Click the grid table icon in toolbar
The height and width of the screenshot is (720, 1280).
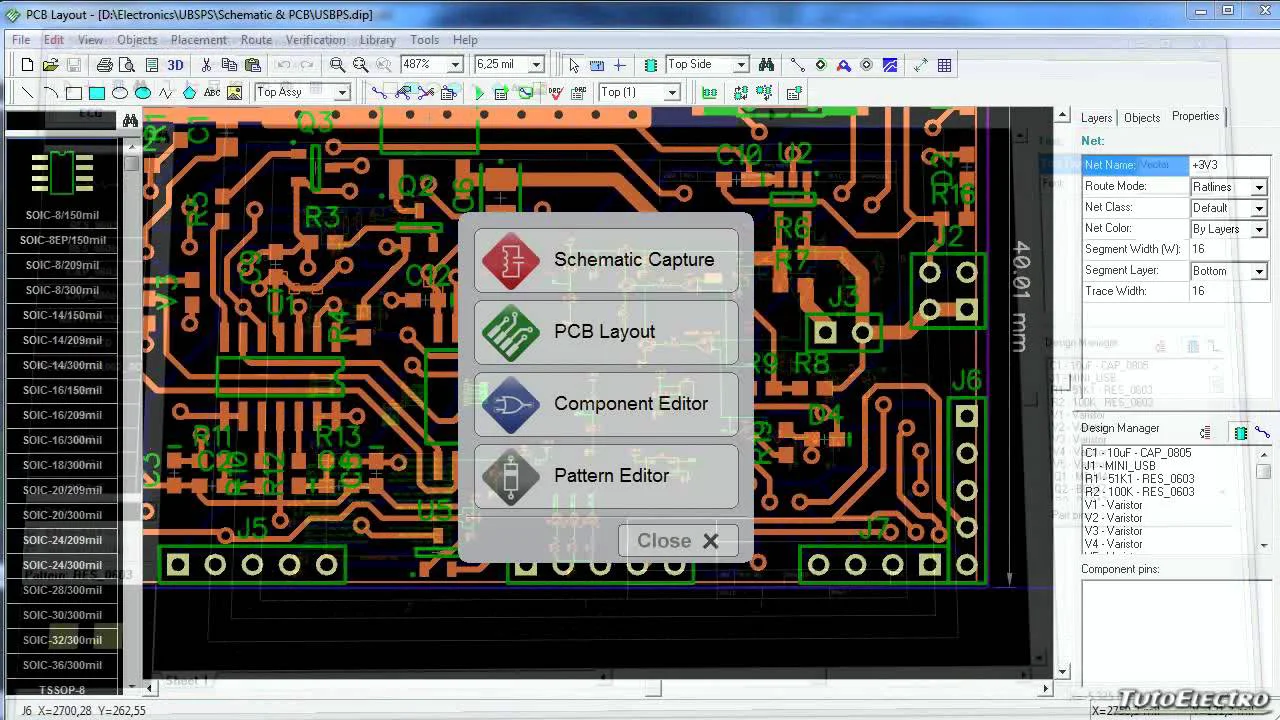pyautogui.click(x=944, y=65)
